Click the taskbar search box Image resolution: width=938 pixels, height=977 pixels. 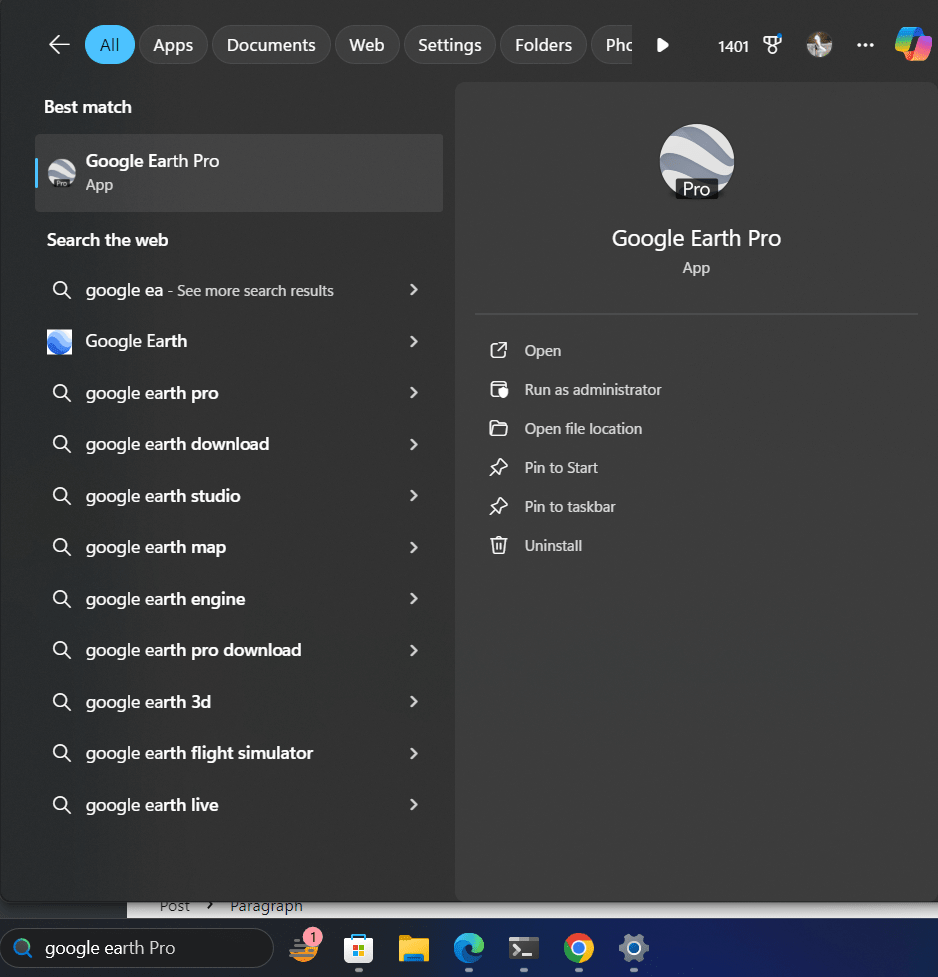[137, 948]
